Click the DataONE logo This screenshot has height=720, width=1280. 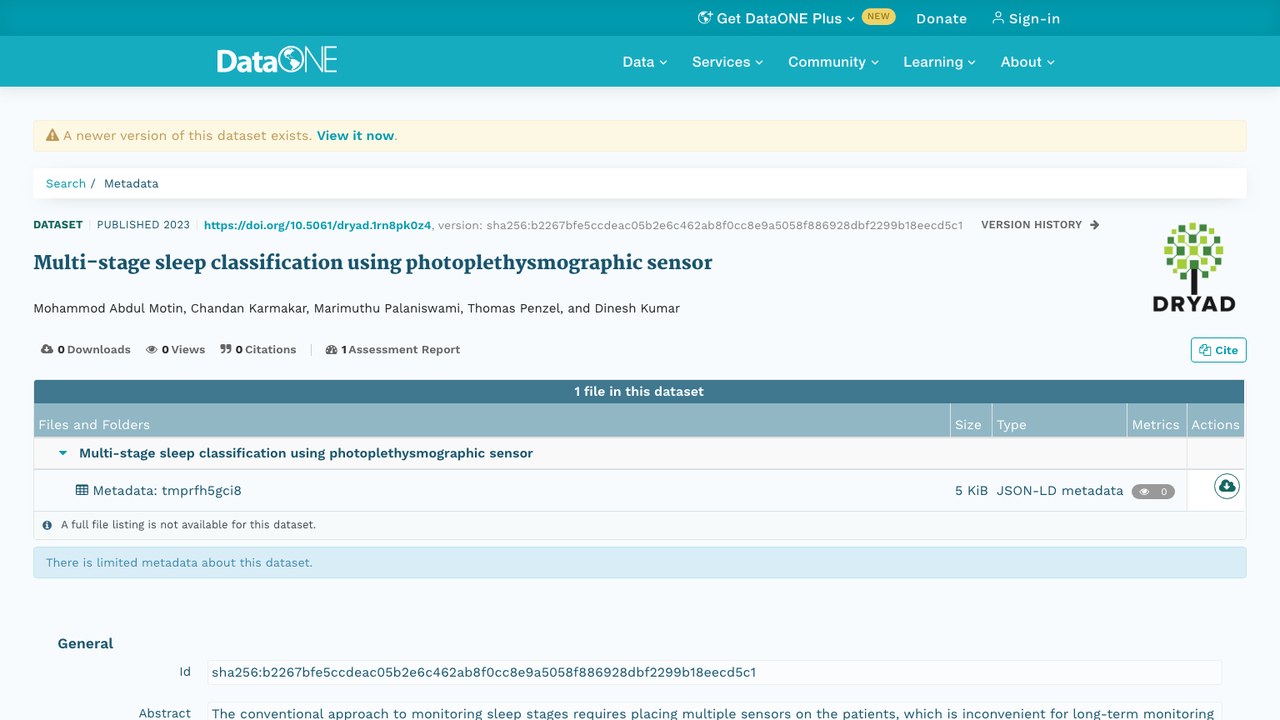[x=277, y=60]
